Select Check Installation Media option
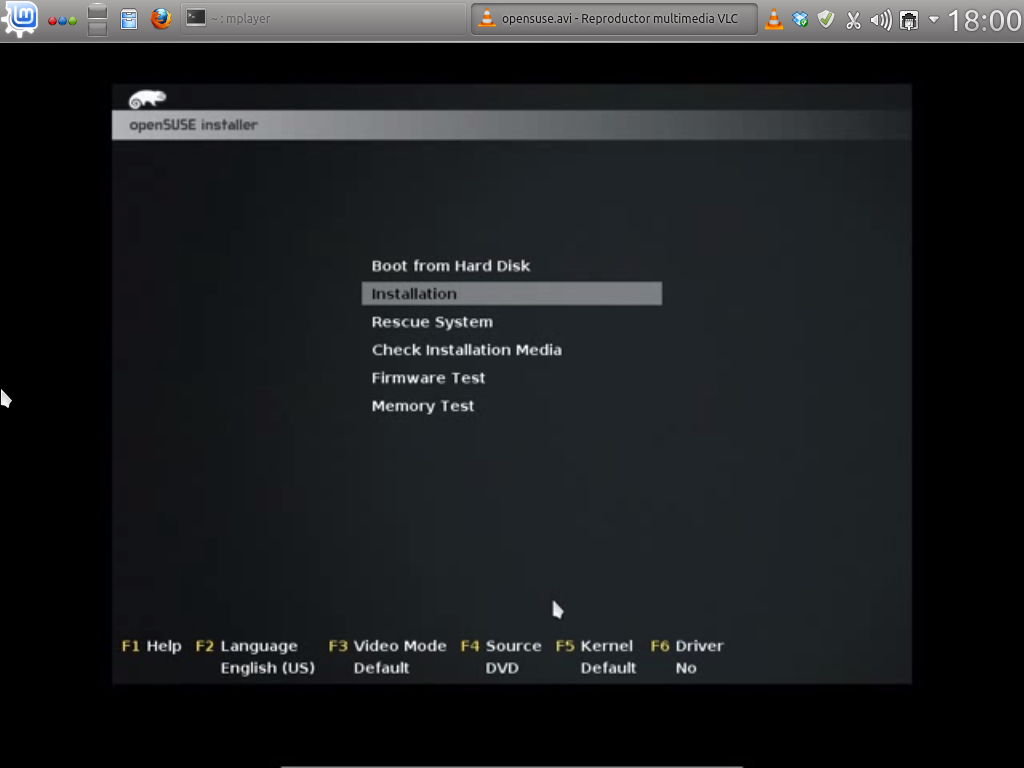 (x=466, y=350)
